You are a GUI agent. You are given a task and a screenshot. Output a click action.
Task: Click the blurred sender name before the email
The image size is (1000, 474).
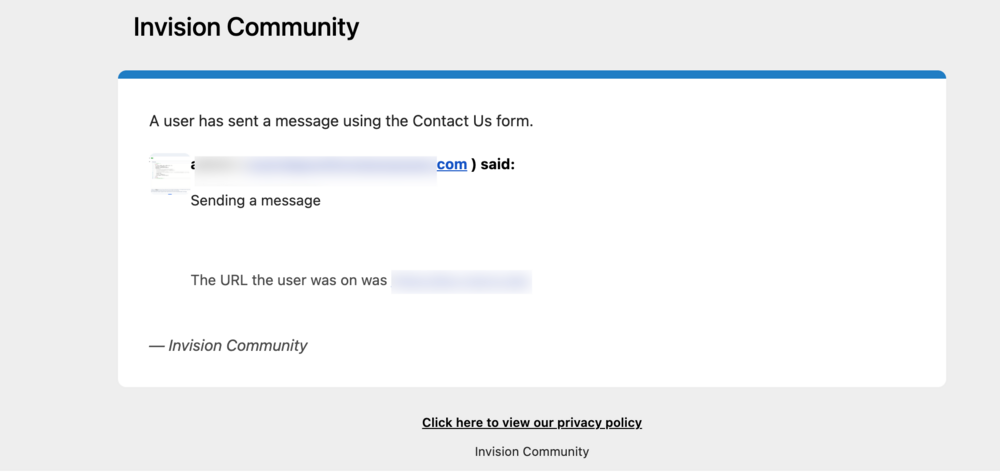(x=219, y=165)
